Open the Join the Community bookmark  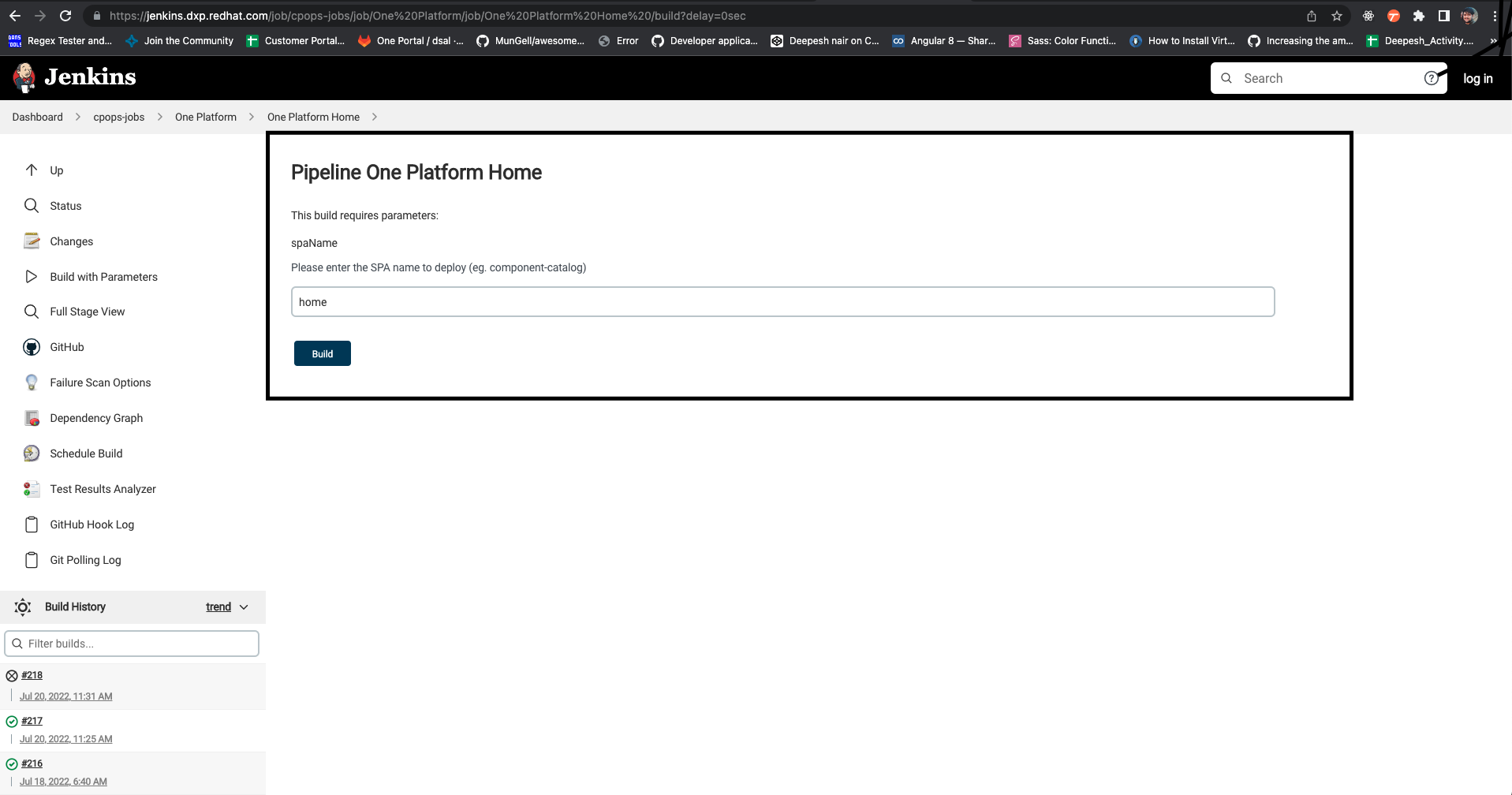coord(180,41)
